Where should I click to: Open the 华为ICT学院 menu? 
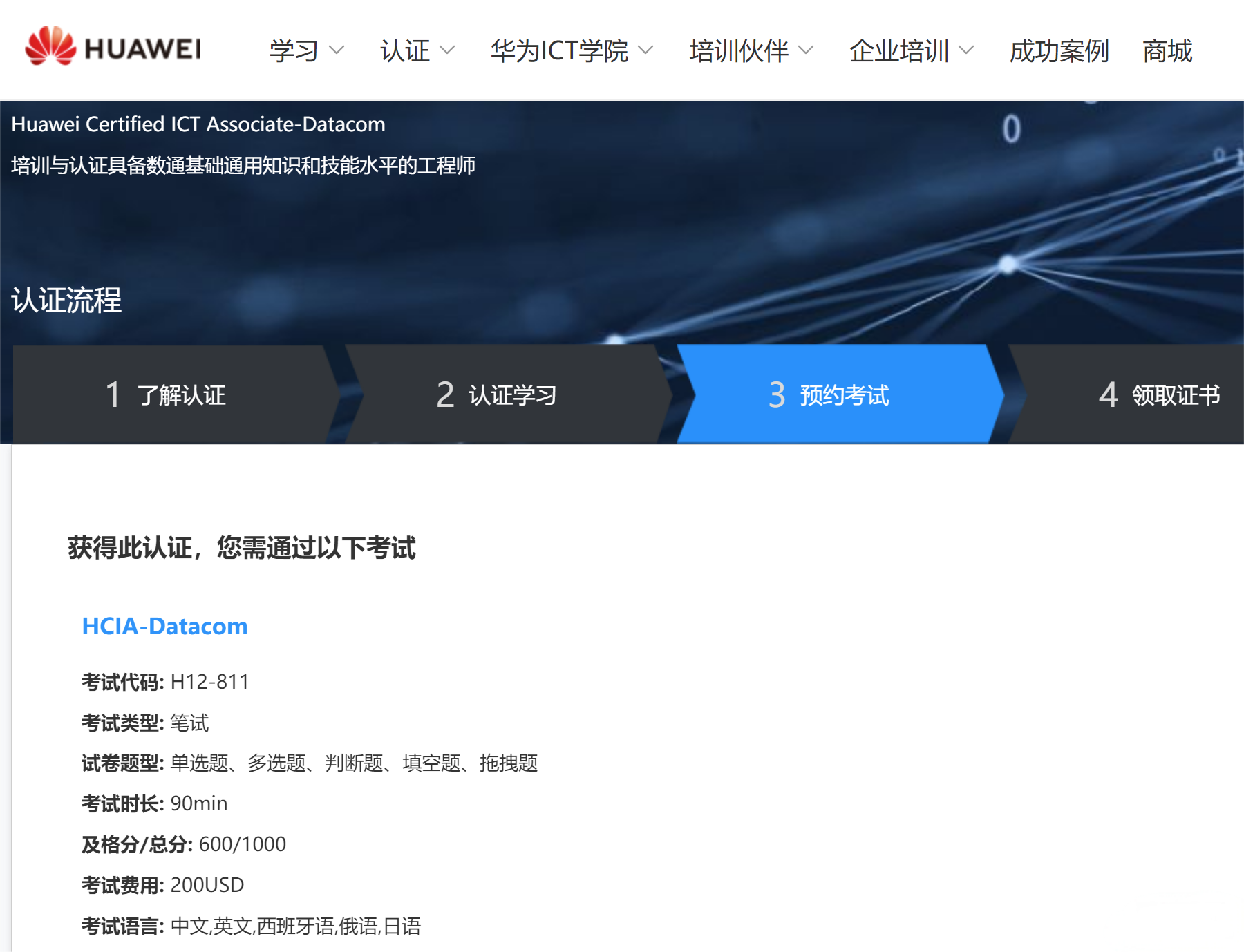click(559, 50)
